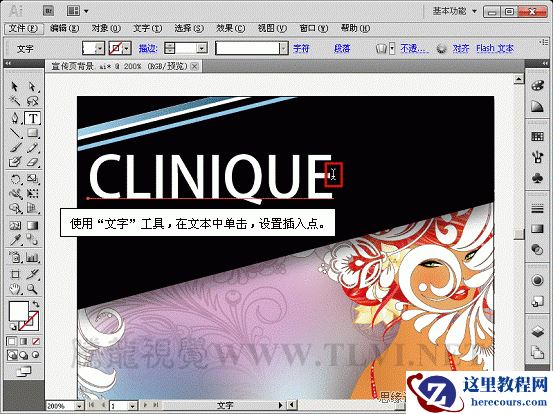Screen dimensions: 553x414
Task: Activate the Zoom tool
Action: pos(32,289)
